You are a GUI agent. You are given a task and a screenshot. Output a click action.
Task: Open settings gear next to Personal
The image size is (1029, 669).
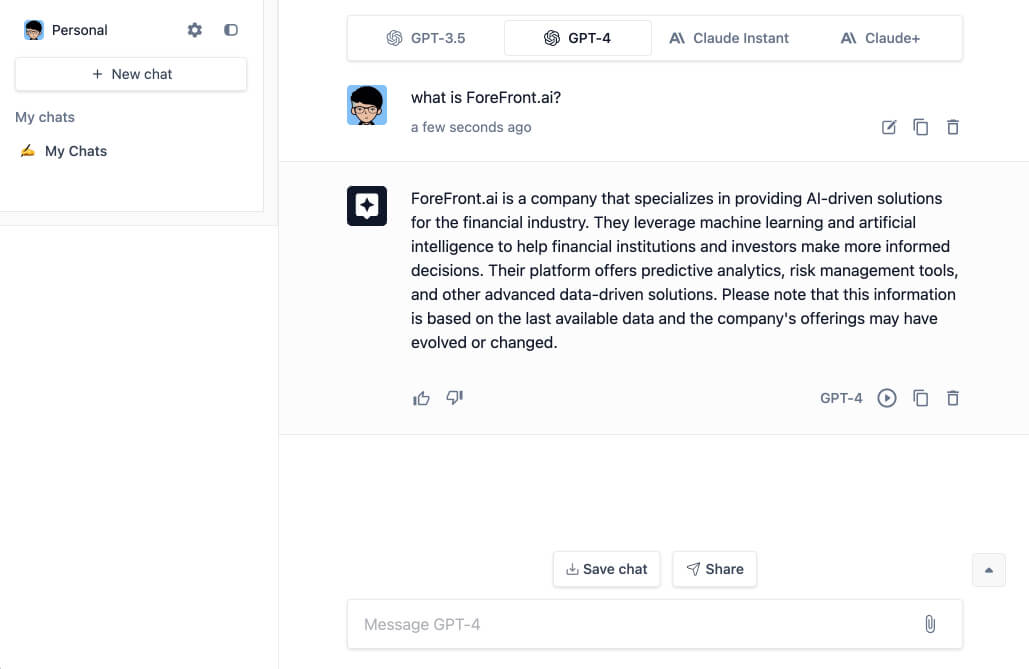click(194, 30)
